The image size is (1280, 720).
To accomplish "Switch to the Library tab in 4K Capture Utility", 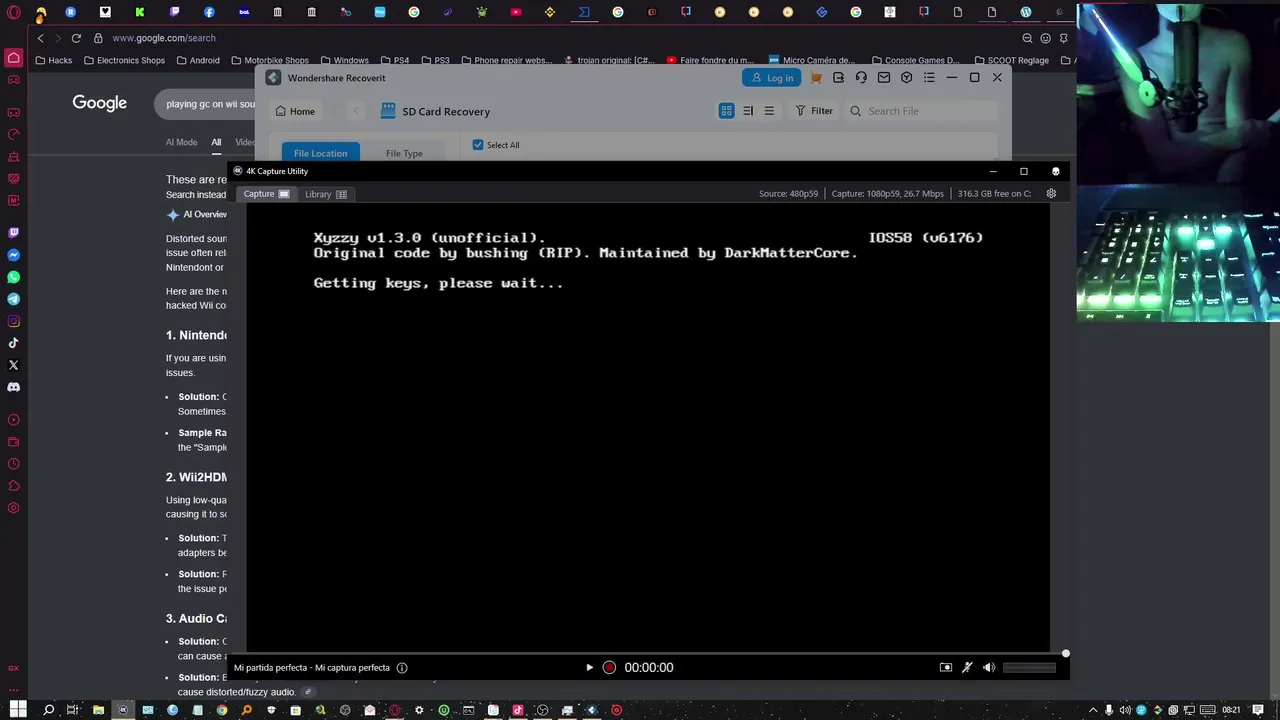I will [325, 194].
